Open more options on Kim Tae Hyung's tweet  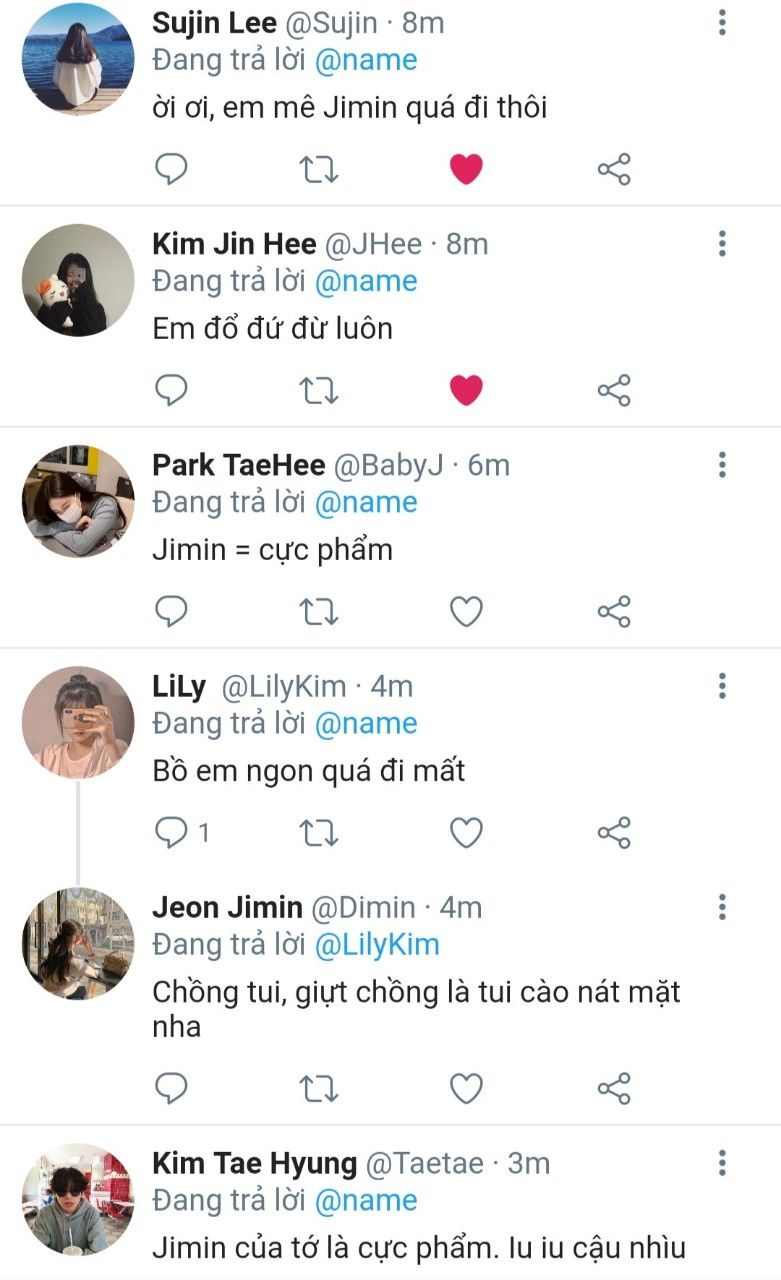722,1164
